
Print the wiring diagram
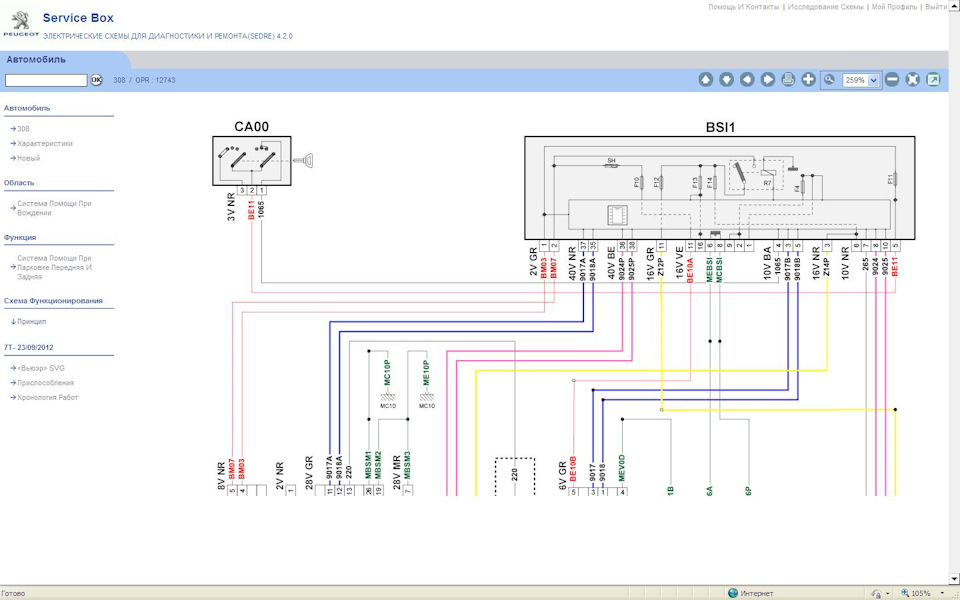788,80
